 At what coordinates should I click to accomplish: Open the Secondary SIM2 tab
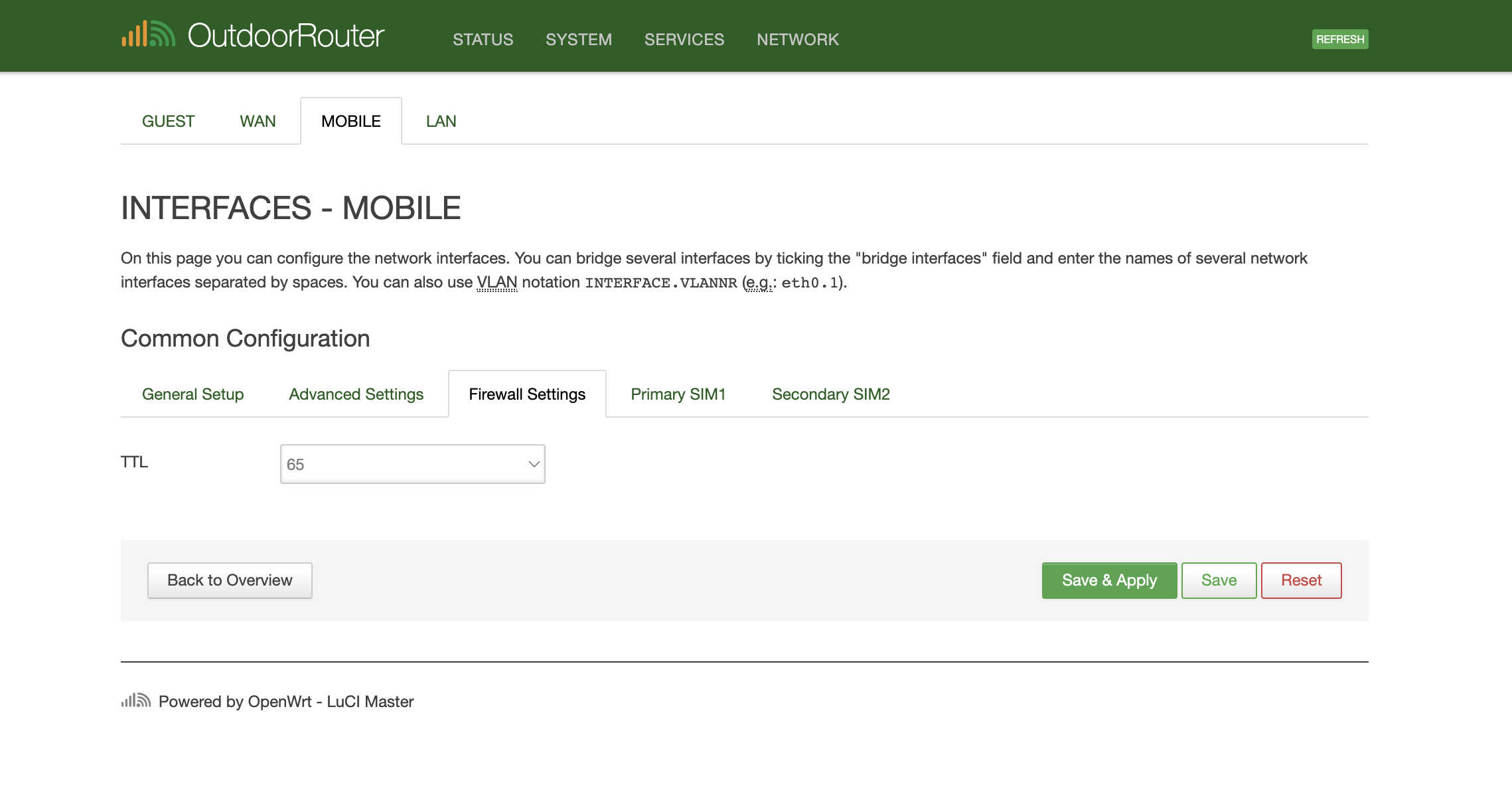tap(831, 394)
